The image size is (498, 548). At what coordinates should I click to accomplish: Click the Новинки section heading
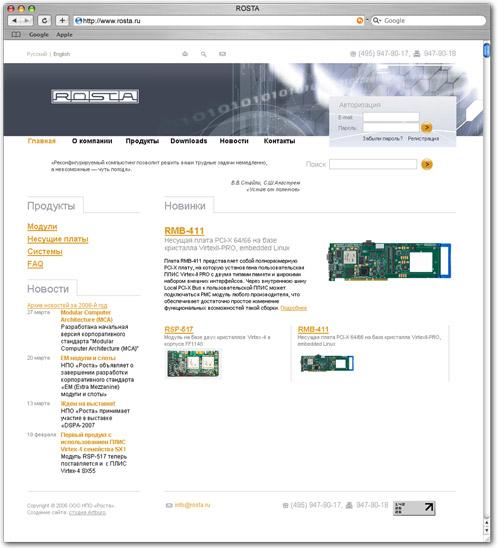click(185, 206)
